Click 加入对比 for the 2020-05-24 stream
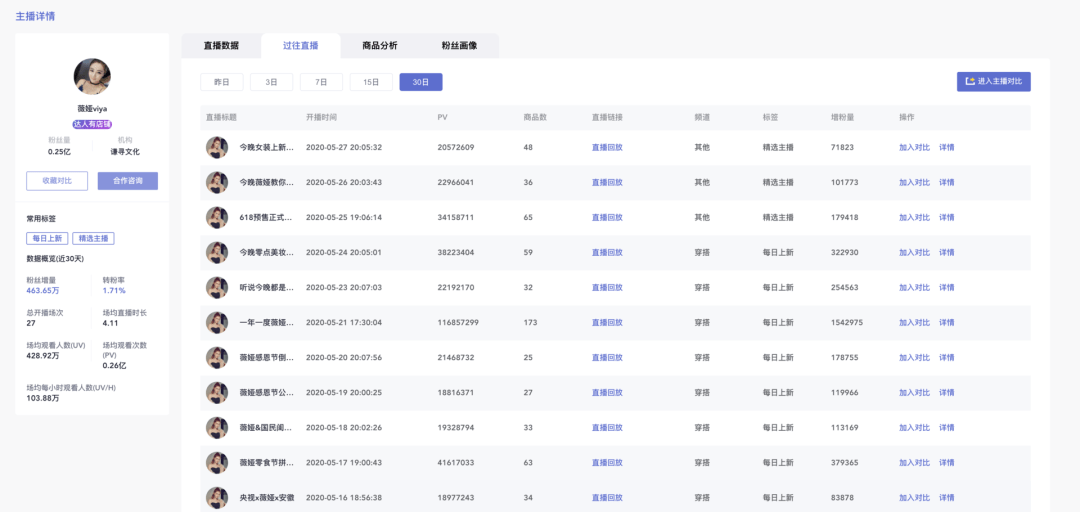Viewport: 1080px width, 512px height. 914,253
